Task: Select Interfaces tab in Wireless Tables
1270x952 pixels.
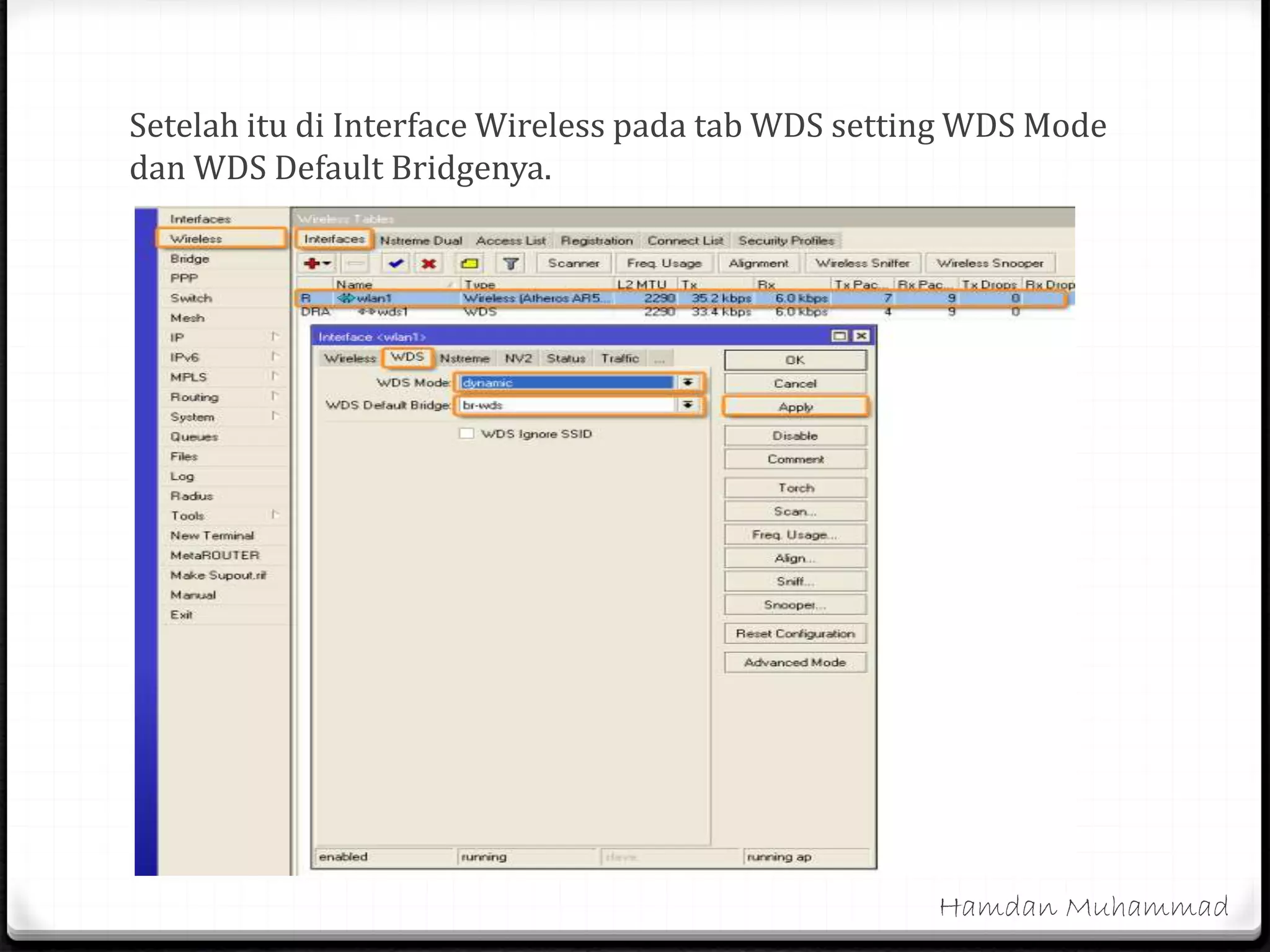Action: [x=334, y=239]
